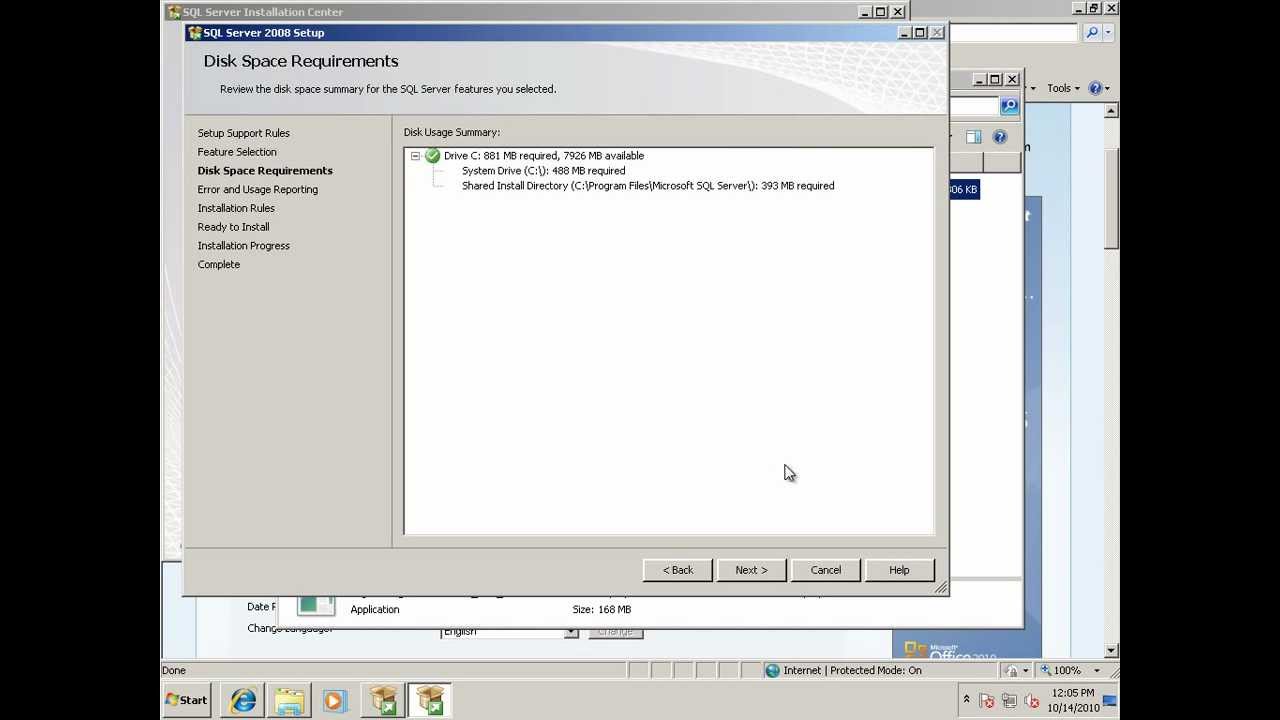Viewport: 1280px width, 720px height.
Task: Click the network tray icon
Action: click(1009, 701)
